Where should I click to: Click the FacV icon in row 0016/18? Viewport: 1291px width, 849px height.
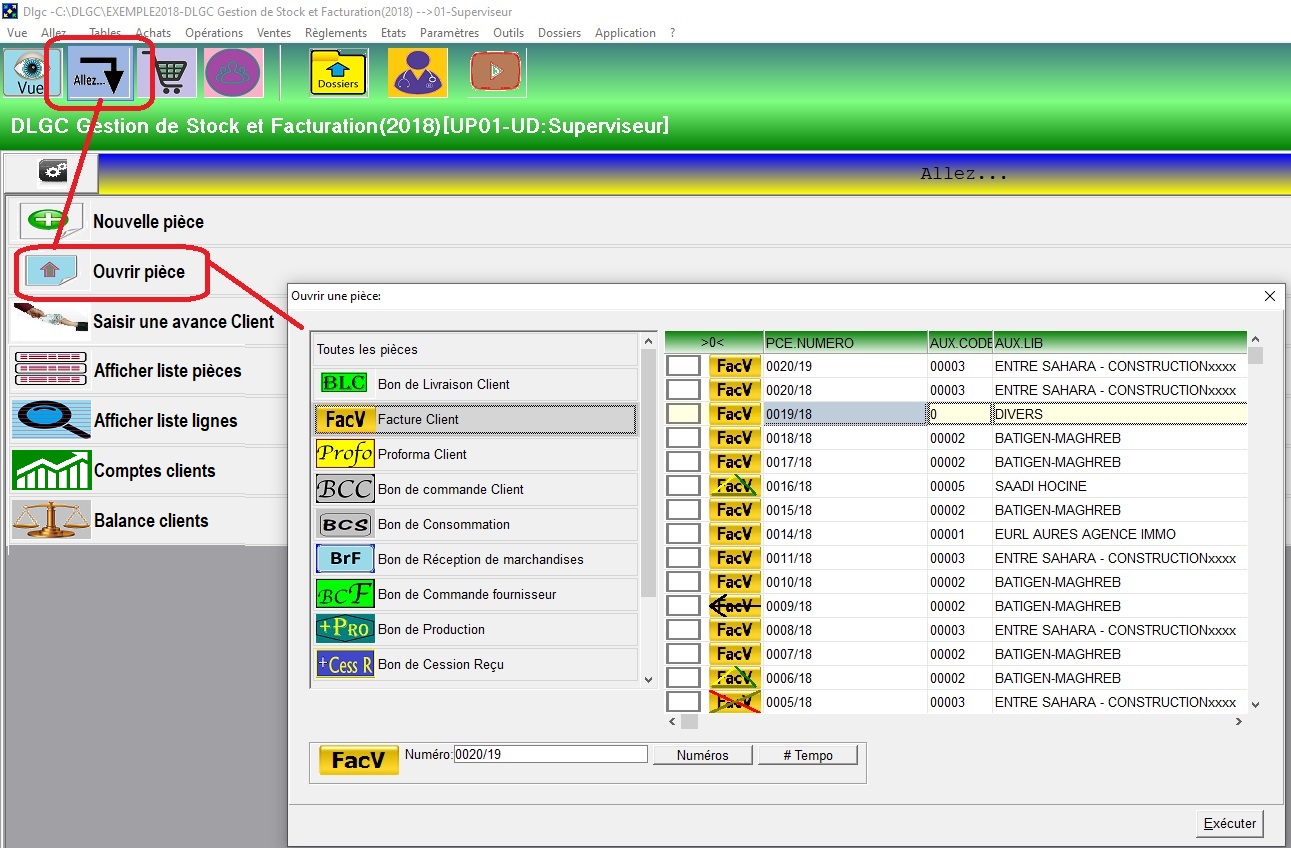[x=735, y=486]
